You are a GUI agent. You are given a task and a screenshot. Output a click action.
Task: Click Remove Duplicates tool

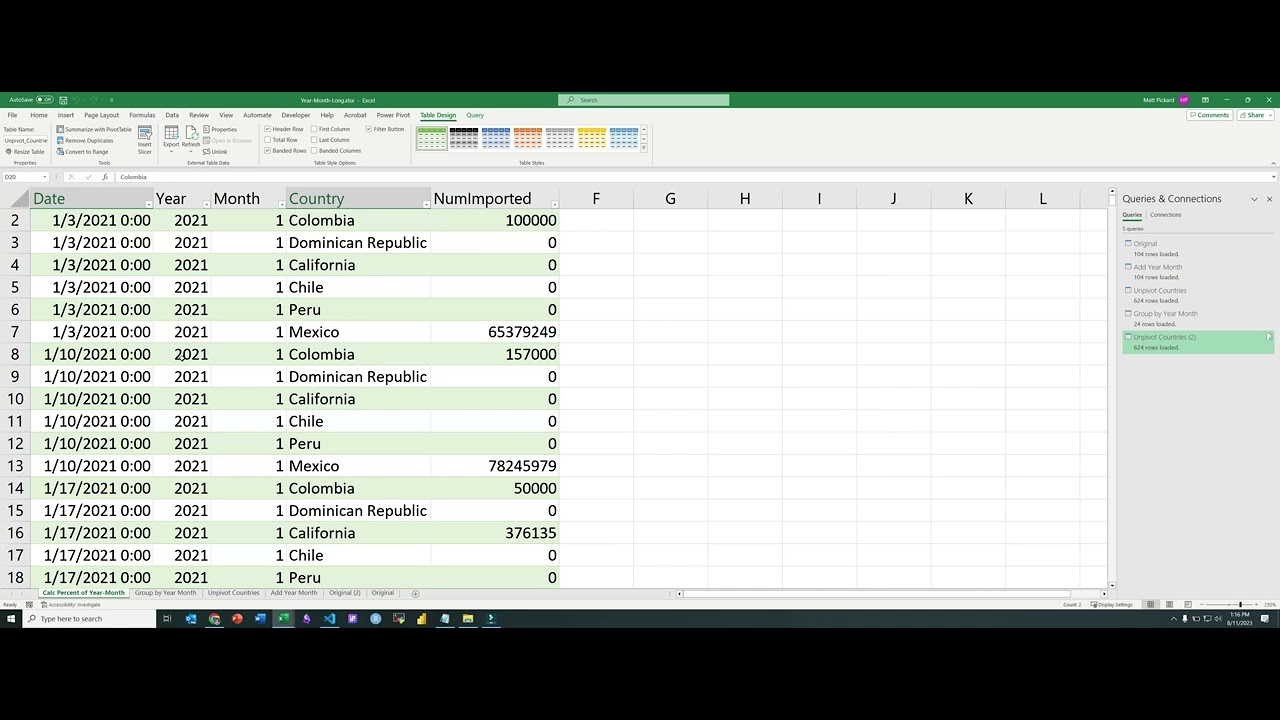(x=85, y=140)
